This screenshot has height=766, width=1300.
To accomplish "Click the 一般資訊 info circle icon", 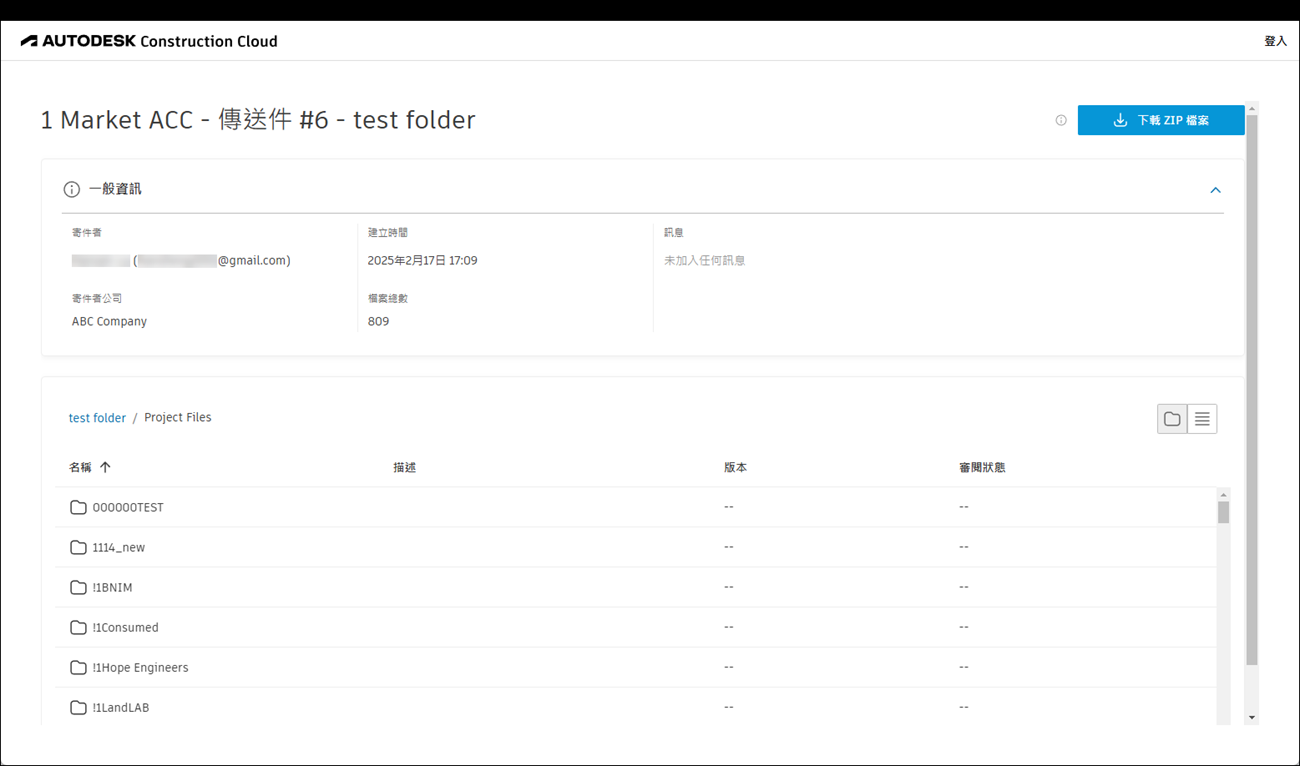I will pyautogui.click(x=72, y=189).
